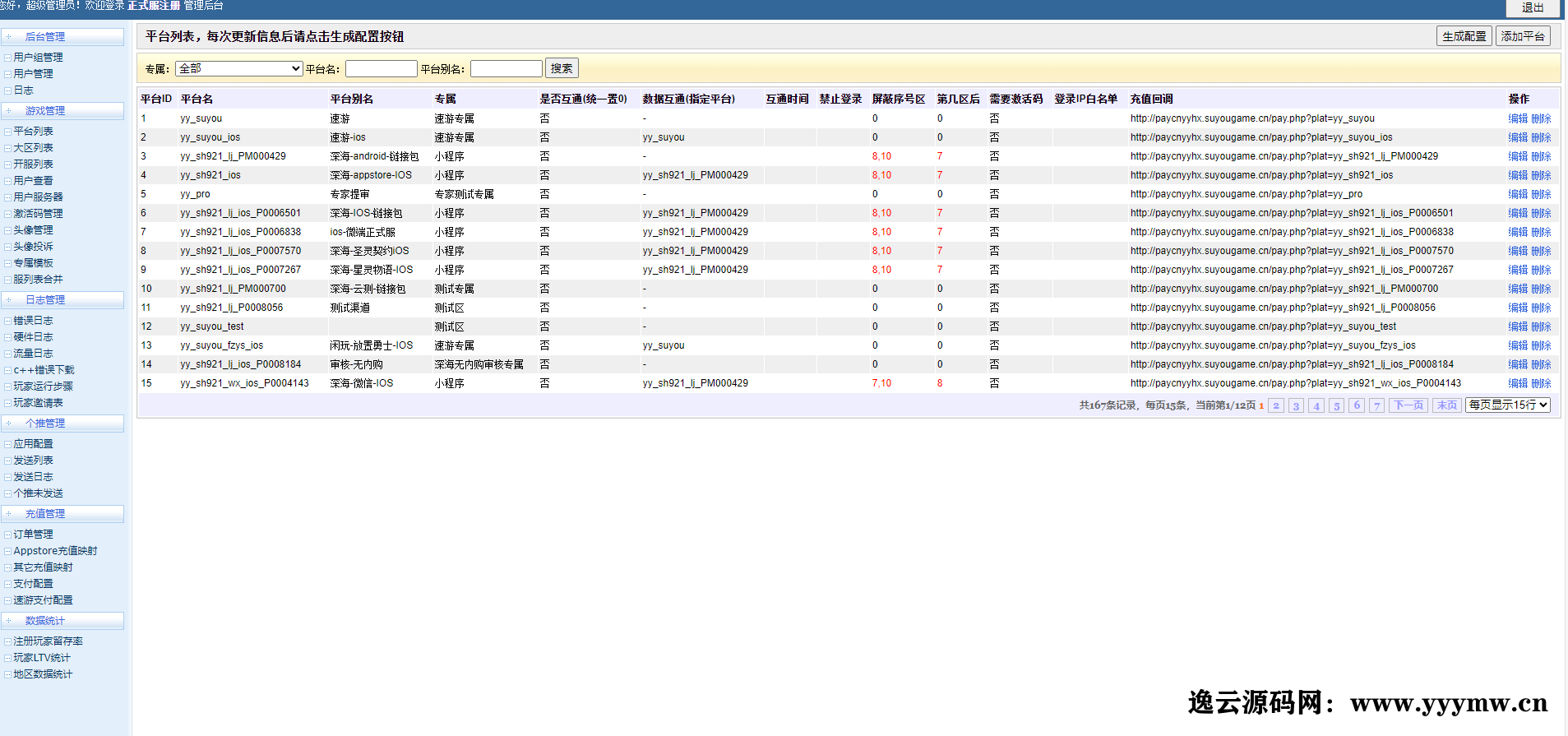
Task: Open 地区数据统计 in sidebar
Action: coord(43,674)
